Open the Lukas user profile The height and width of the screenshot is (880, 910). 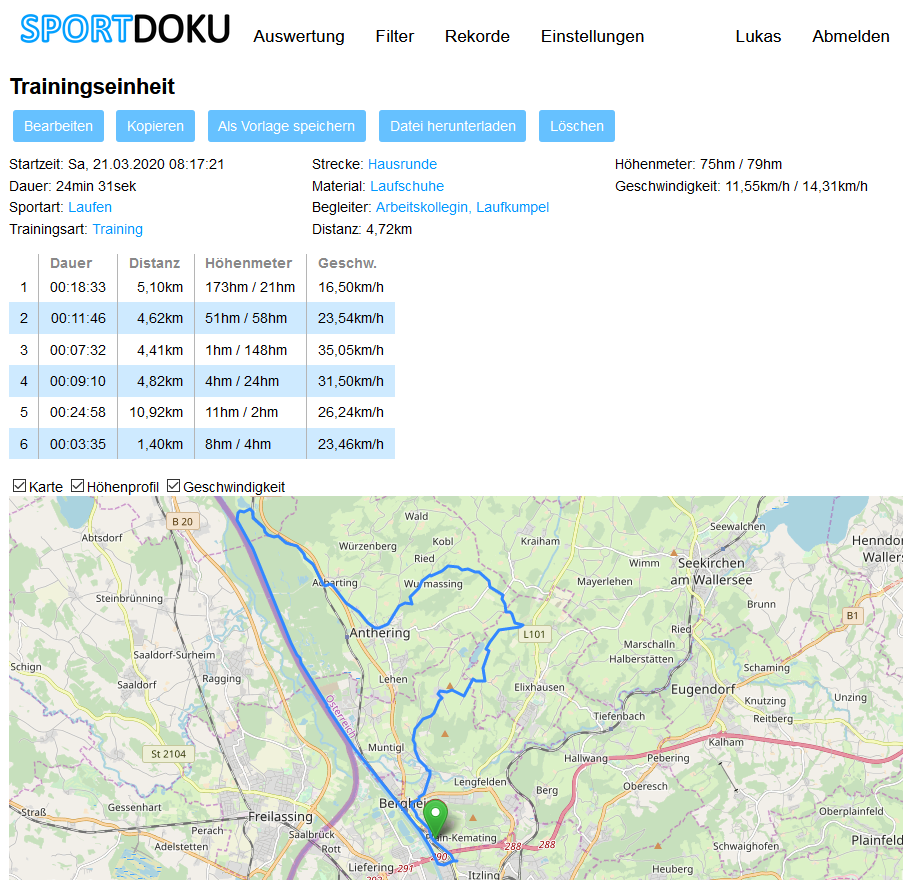[x=758, y=37]
